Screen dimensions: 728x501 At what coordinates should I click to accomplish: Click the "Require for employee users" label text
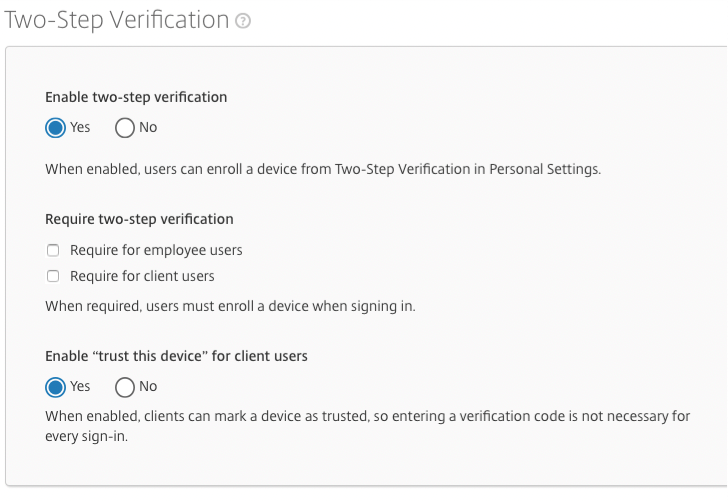(156, 251)
